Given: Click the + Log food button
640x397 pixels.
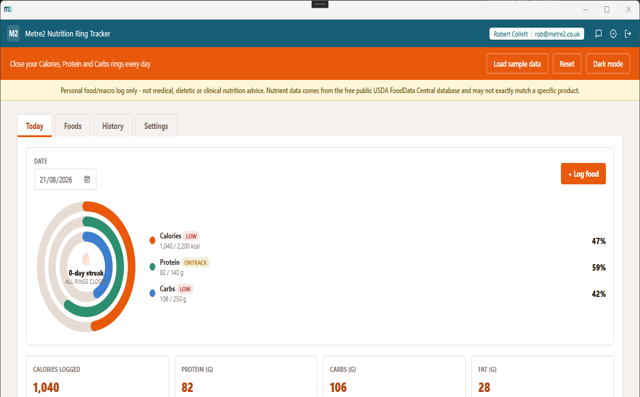Looking at the screenshot, I should 583,174.
